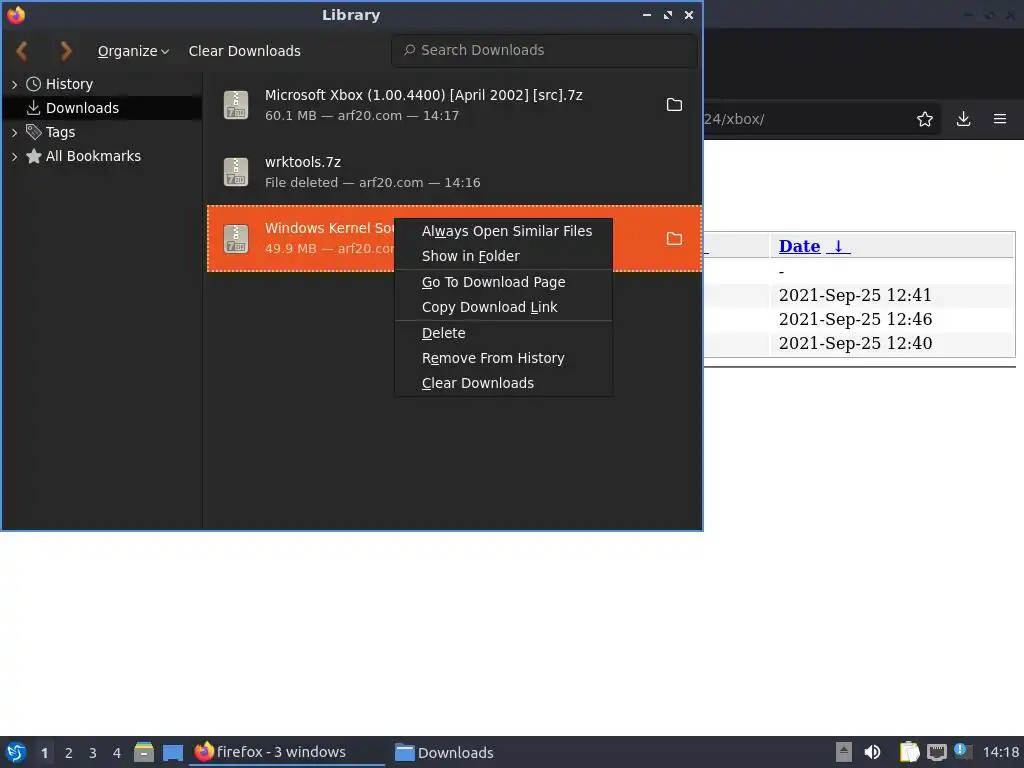
Task: Click the wrktools.7z file icon
Action: [x=236, y=172]
